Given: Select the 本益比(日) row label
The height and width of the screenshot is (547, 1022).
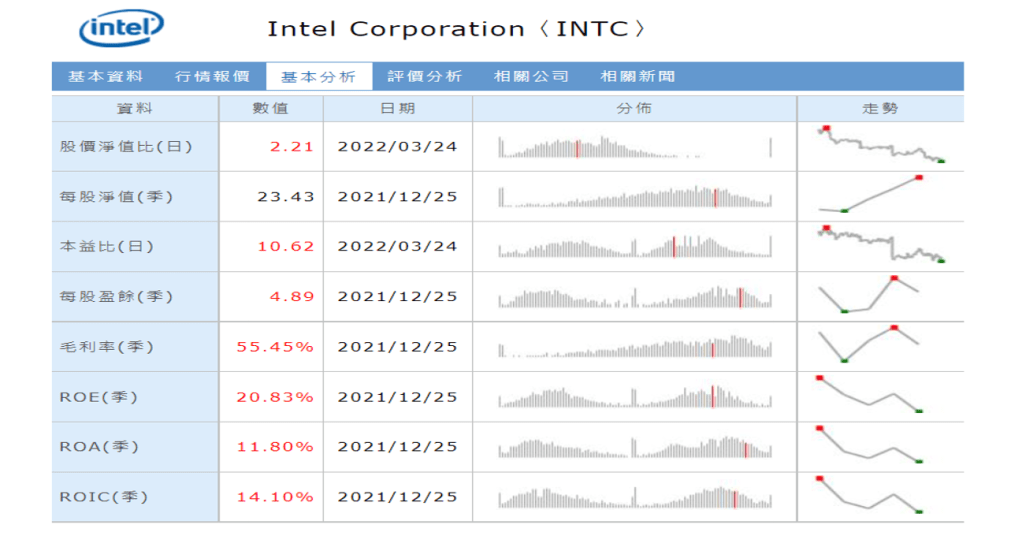Looking at the screenshot, I should (x=107, y=246).
